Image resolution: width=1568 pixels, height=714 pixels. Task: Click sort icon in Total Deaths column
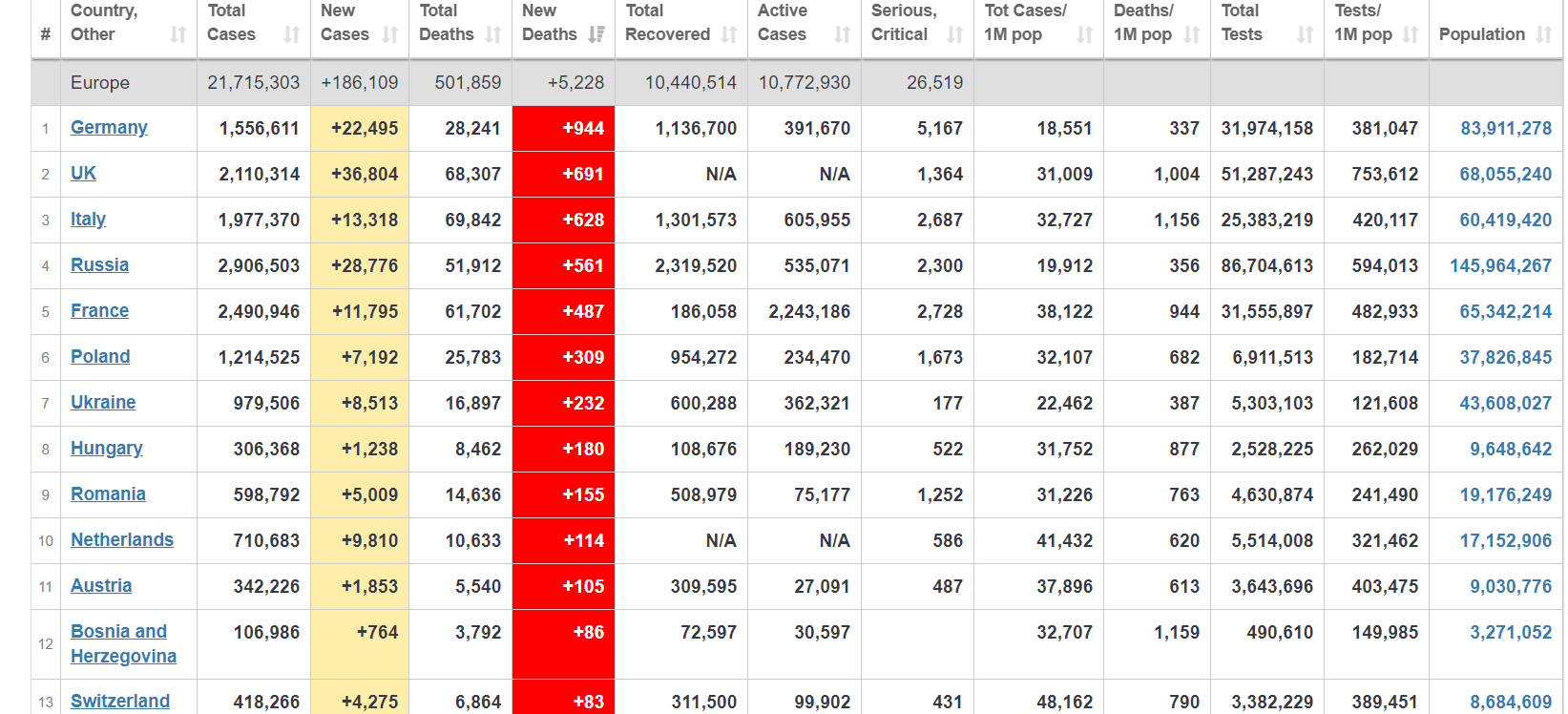[x=493, y=35]
